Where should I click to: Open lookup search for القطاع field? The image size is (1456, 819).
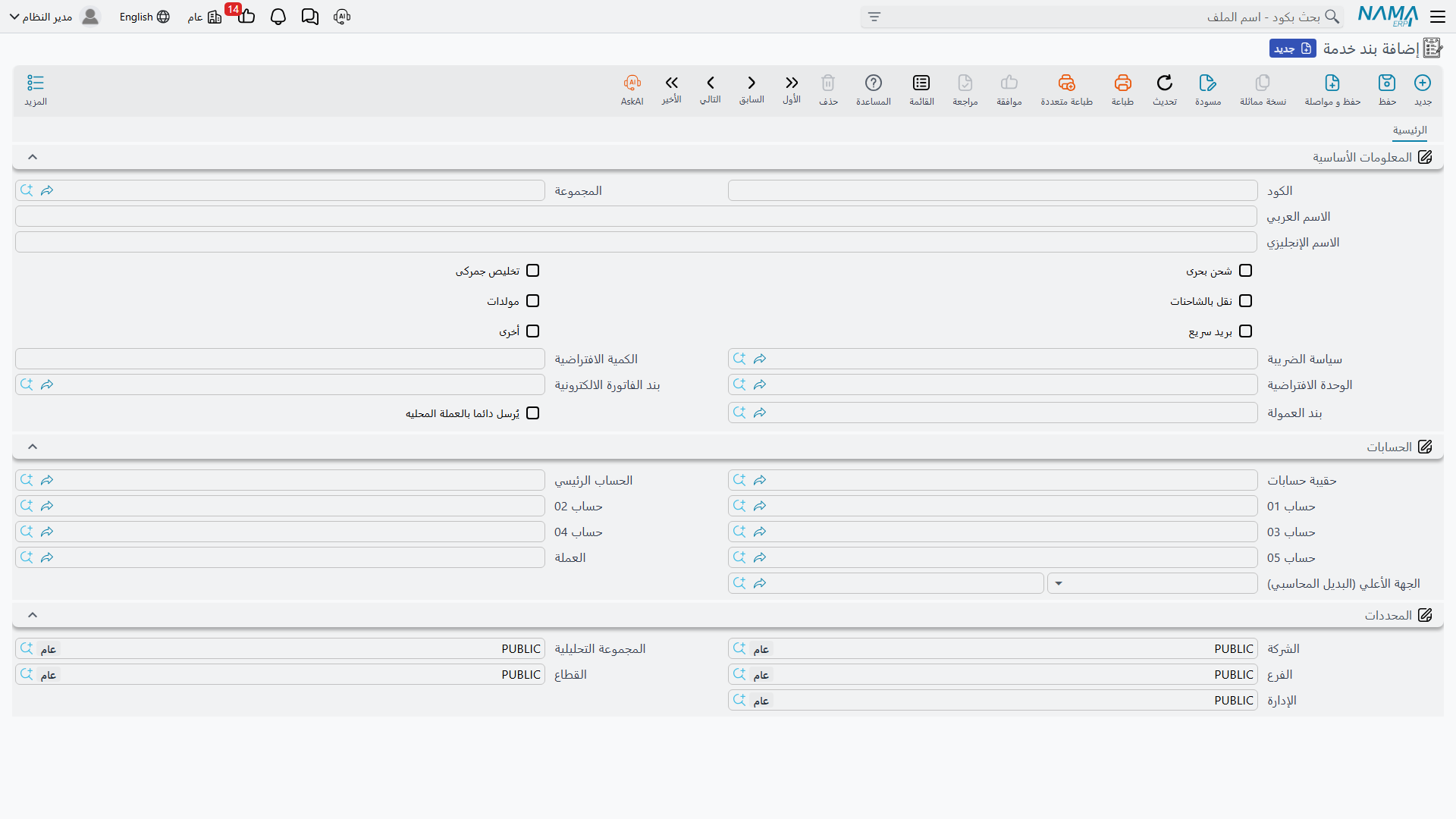point(27,674)
